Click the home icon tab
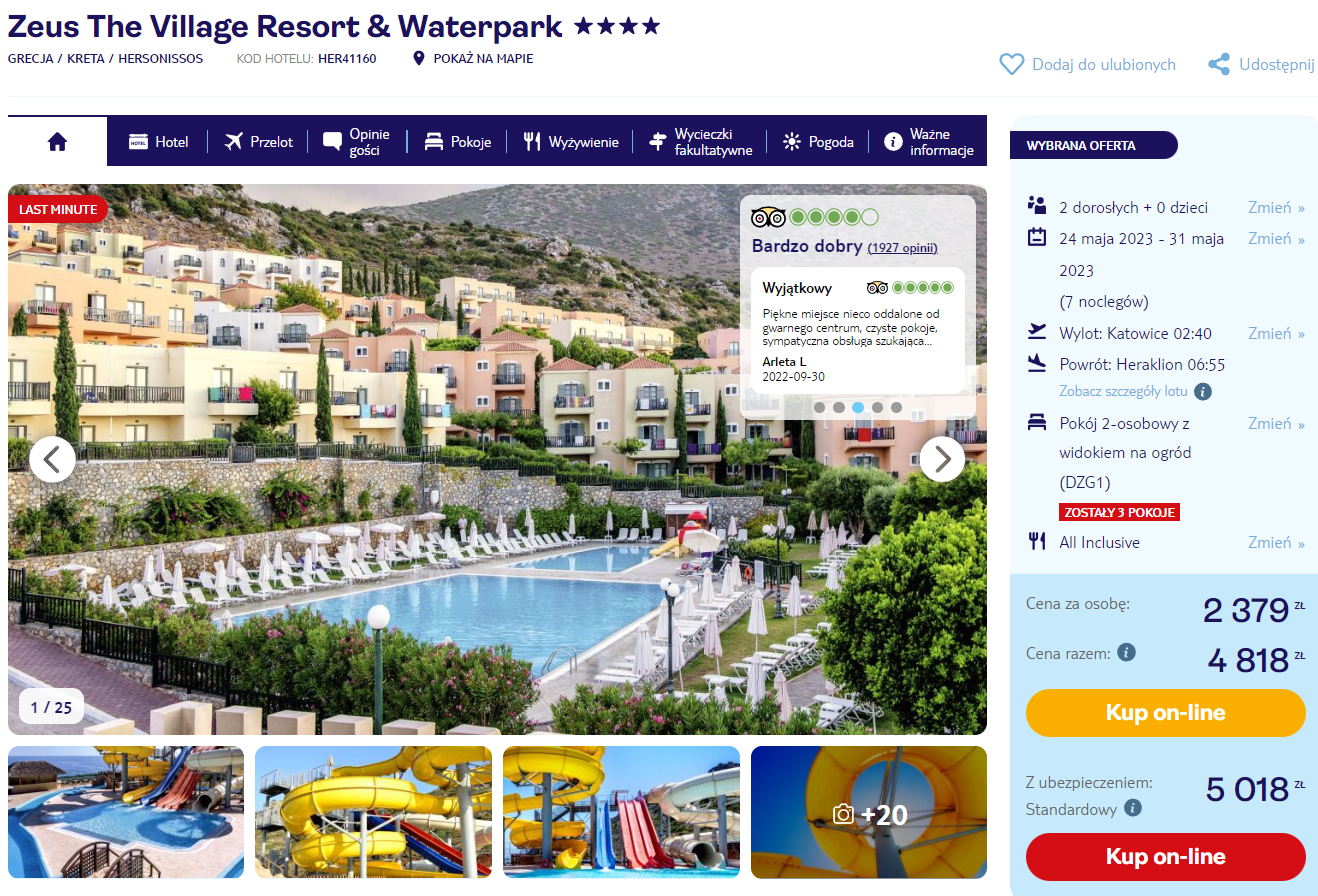 pos(57,142)
